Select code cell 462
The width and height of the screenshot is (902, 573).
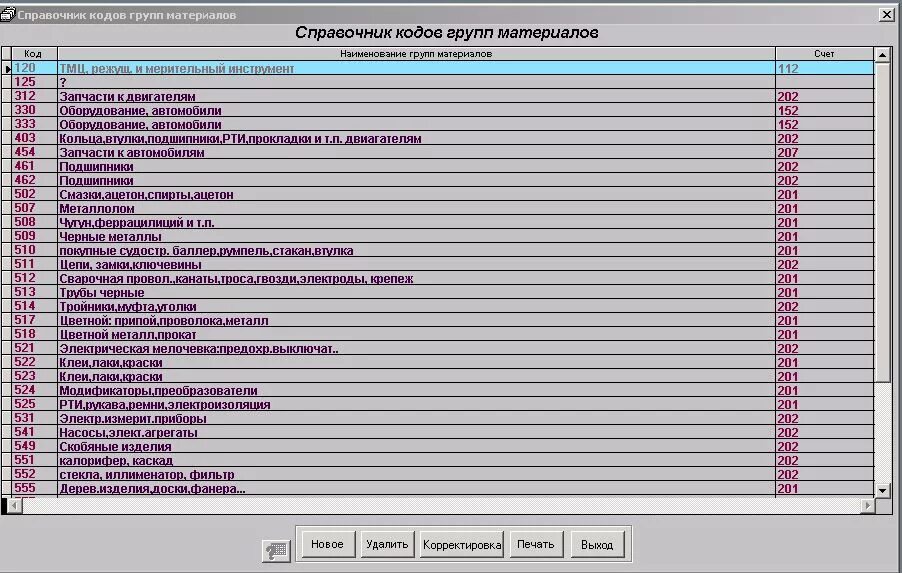(34, 180)
